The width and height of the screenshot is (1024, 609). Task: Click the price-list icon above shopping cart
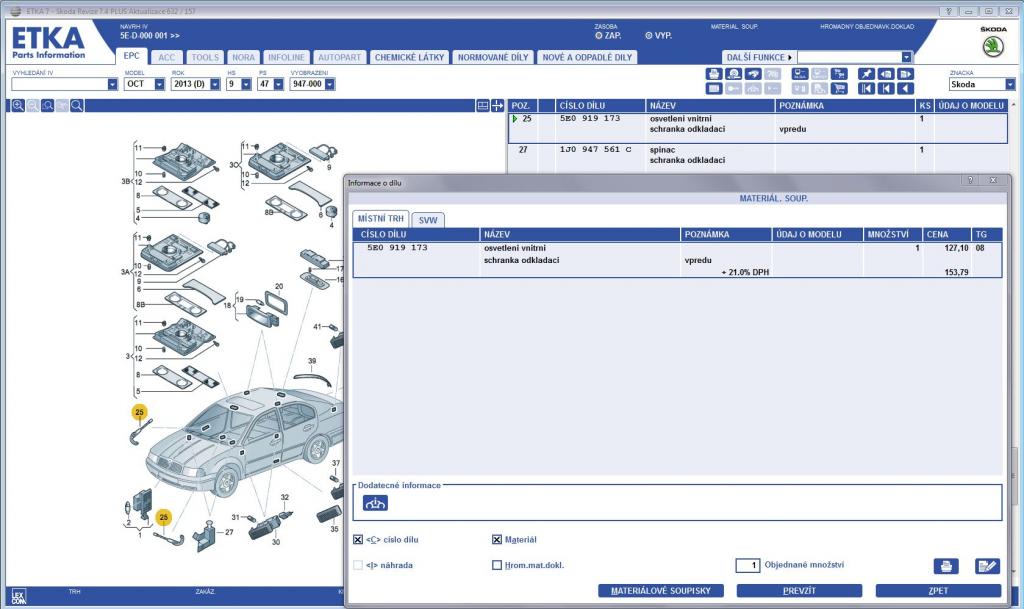tap(839, 74)
